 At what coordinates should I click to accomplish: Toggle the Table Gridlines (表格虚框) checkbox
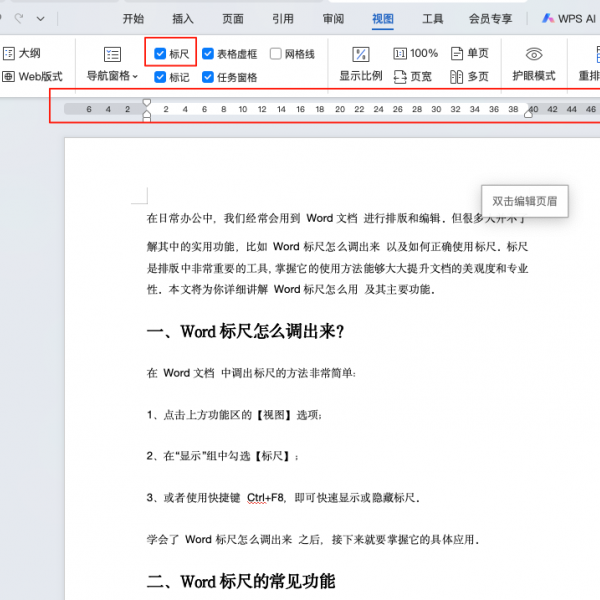coord(208,54)
